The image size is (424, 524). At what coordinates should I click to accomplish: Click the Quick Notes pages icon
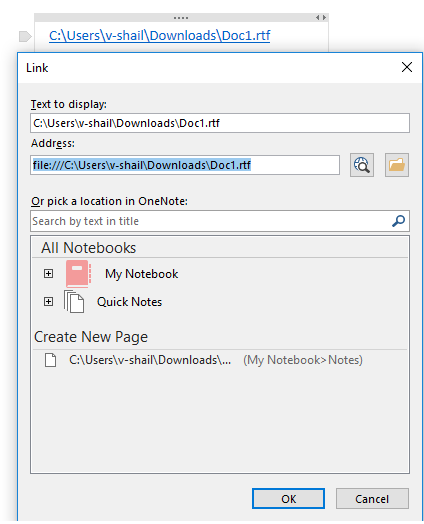74,301
